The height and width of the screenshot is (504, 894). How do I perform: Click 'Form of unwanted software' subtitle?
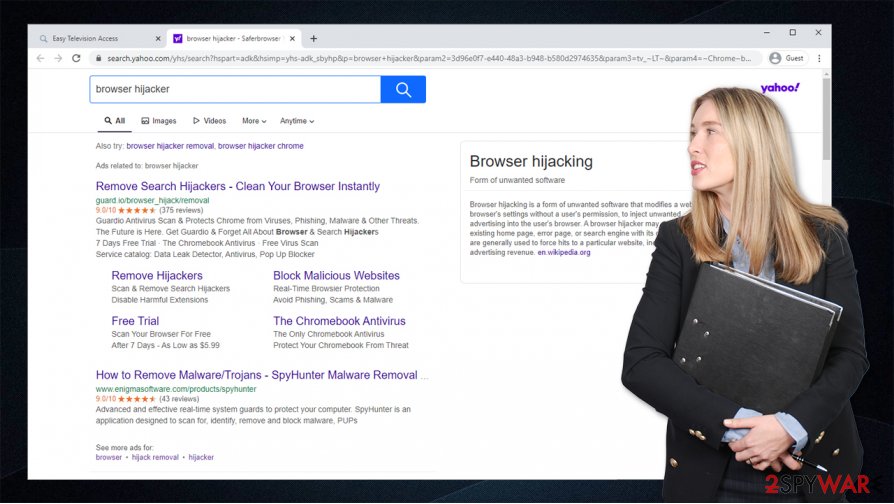517,180
